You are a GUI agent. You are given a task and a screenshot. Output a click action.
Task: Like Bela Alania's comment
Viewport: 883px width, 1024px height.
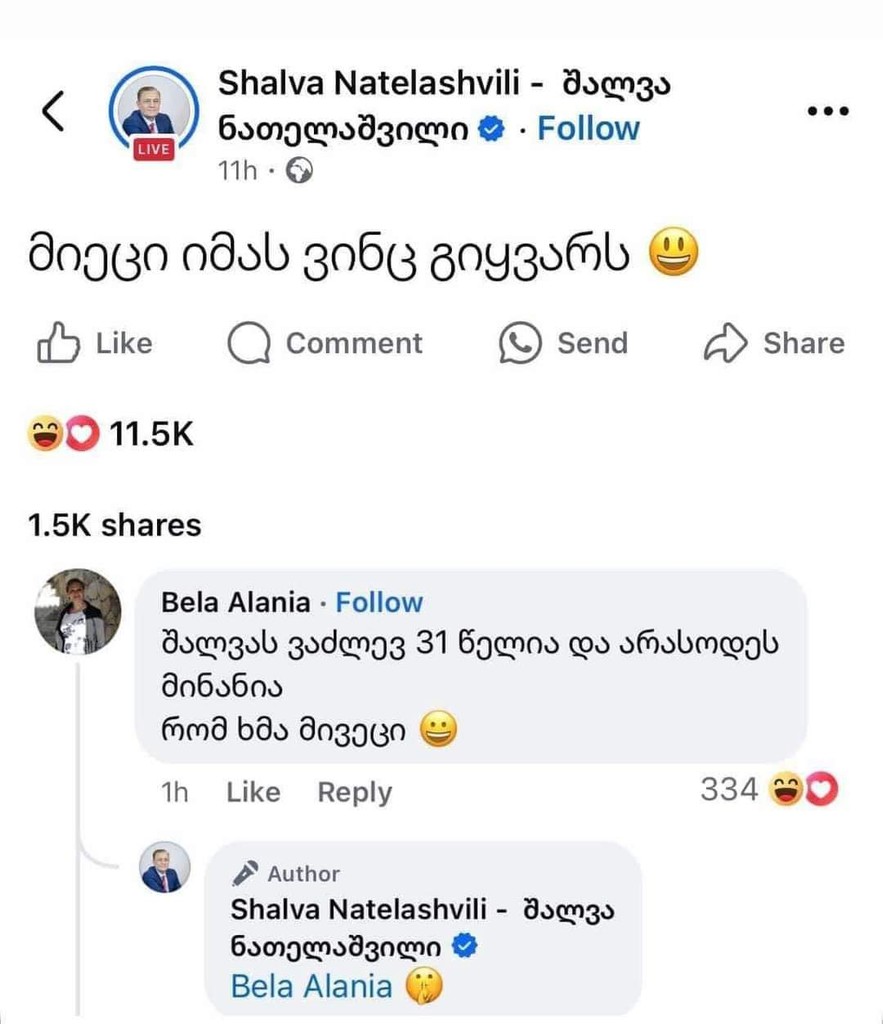point(253,792)
